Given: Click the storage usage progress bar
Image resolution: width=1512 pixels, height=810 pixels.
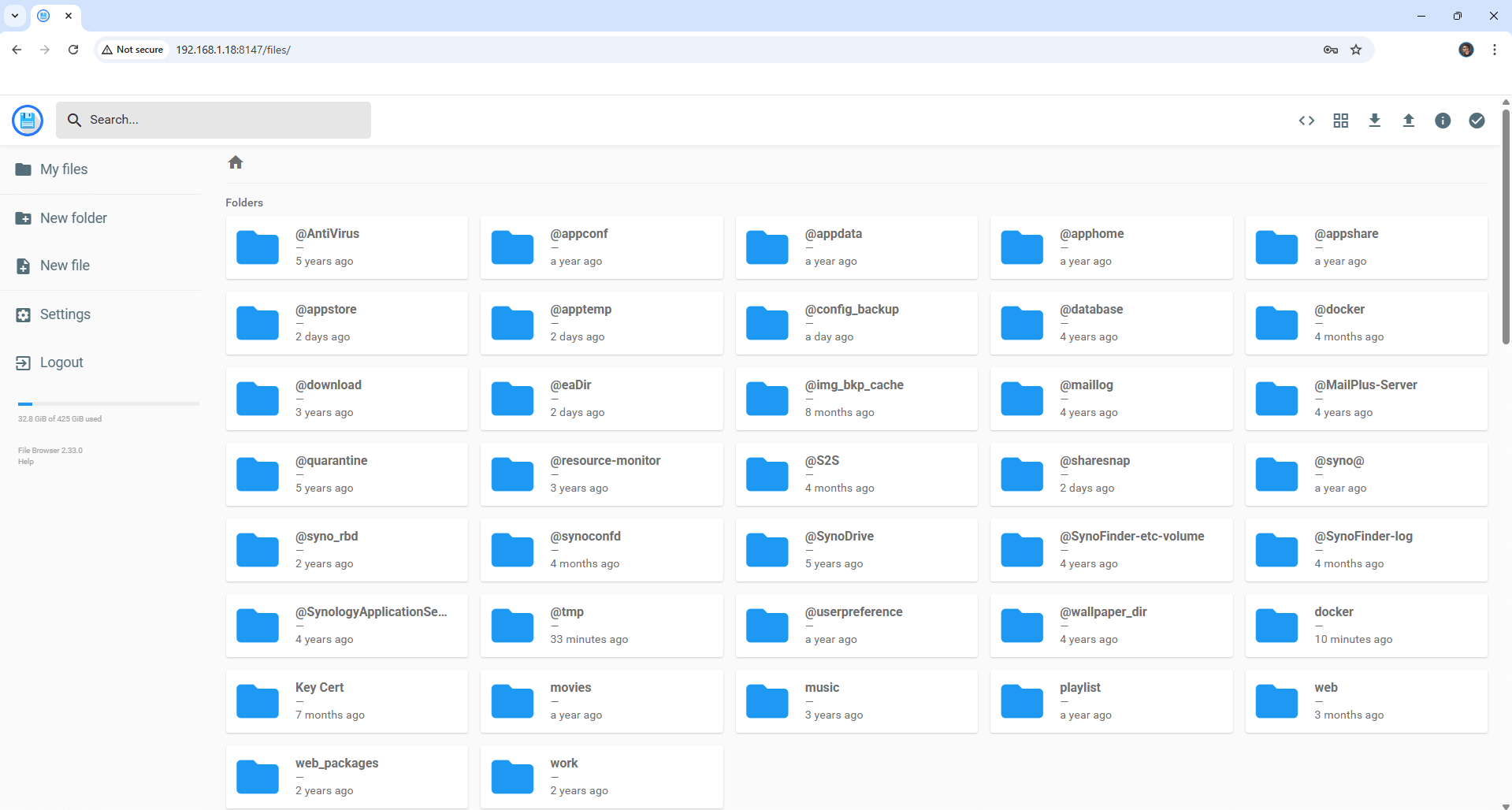Looking at the screenshot, I should pos(108,403).
